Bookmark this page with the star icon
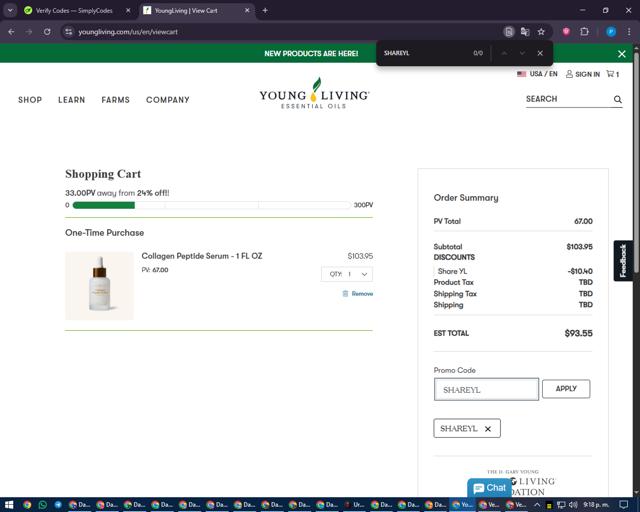640x512 pixels. [541, 32]
